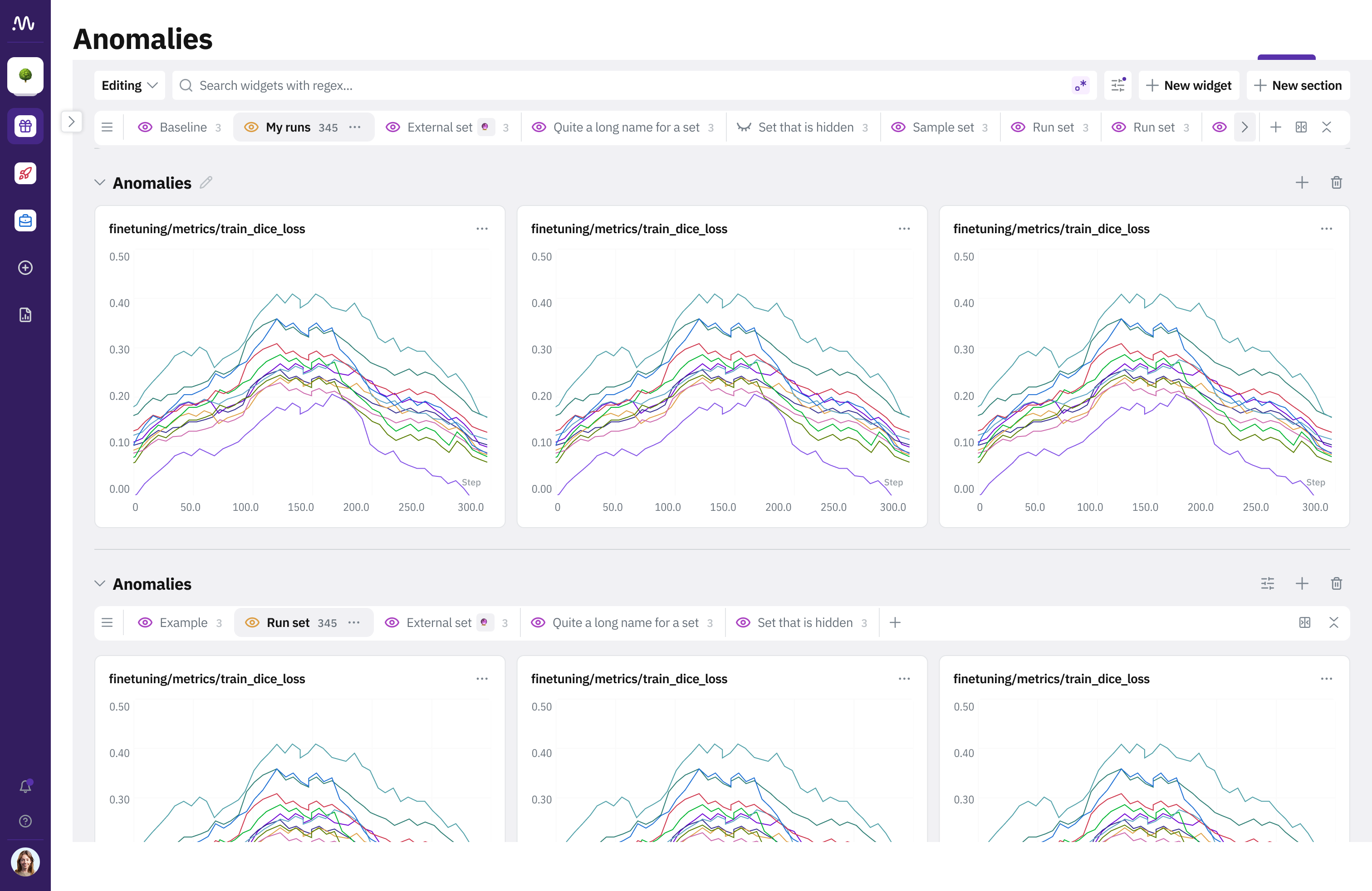Close the top run set bar
Image resolution: width=1372 pixels, height=891 pixels.
(1327, 127)
